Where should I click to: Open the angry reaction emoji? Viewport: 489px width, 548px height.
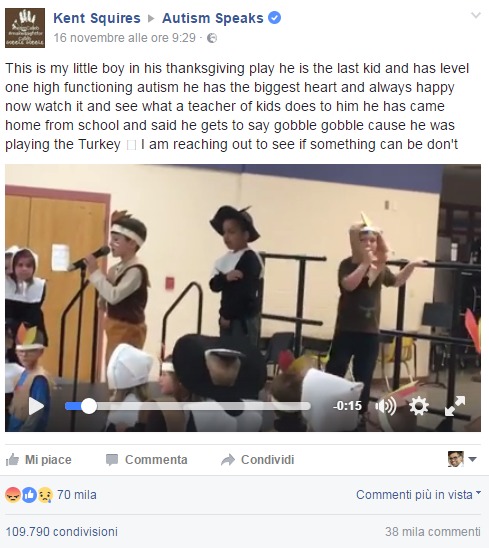(13, 495)
